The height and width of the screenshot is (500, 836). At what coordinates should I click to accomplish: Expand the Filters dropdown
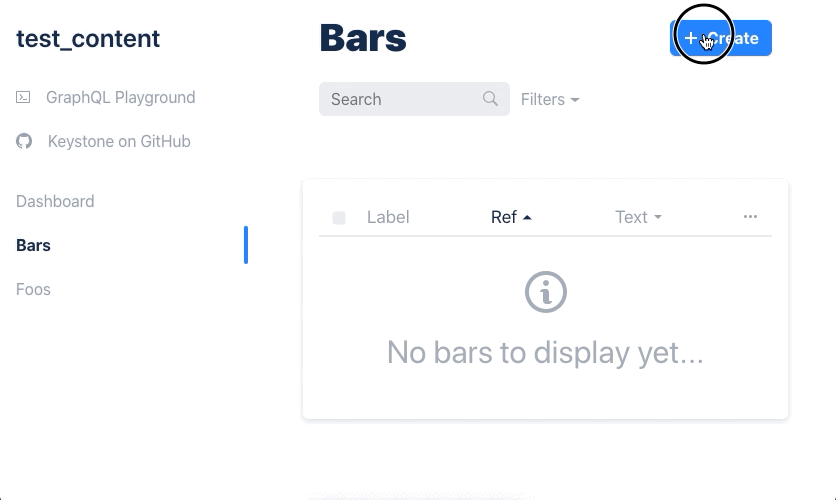tap(550, 99)
